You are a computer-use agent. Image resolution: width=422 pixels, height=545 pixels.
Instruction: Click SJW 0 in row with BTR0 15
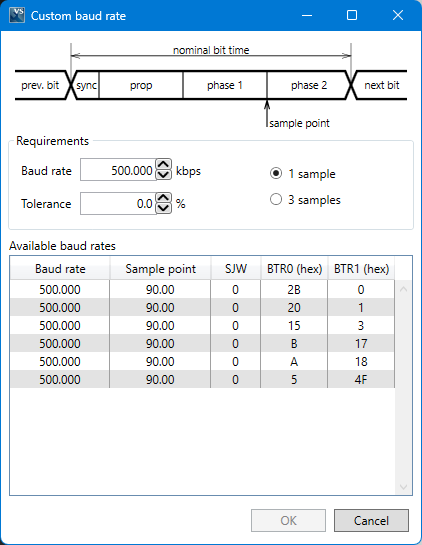tap(236, 326)
